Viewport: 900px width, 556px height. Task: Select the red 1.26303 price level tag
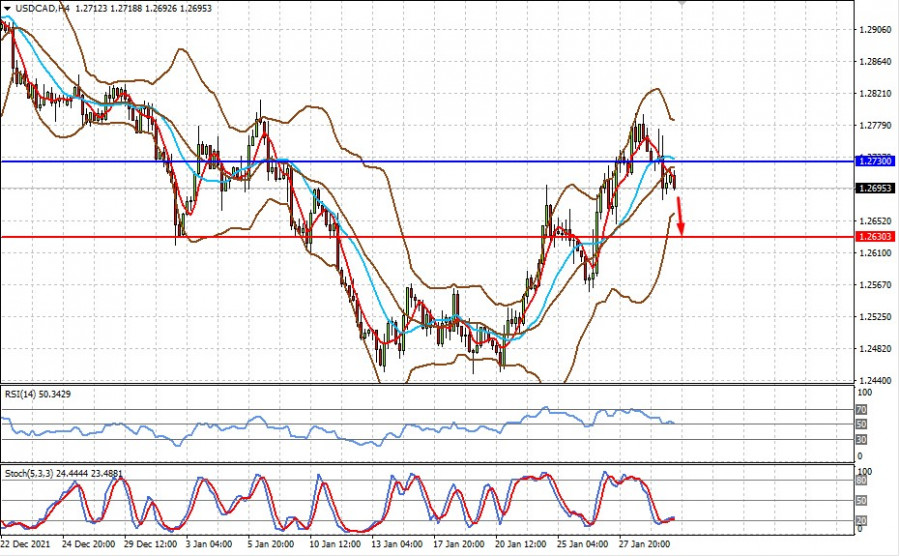click(875, 236)
